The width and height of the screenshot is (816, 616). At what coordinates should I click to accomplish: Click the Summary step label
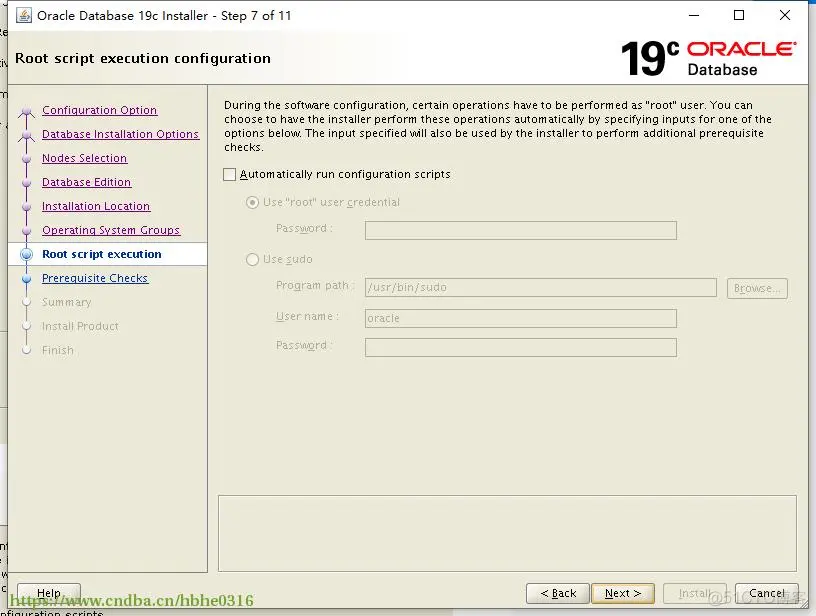(x=67, y=302)
